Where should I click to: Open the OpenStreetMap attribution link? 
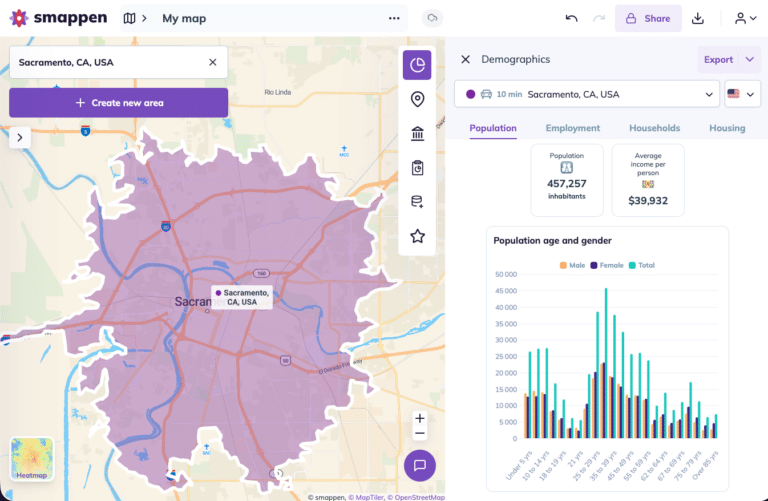[x=416, y=497]
